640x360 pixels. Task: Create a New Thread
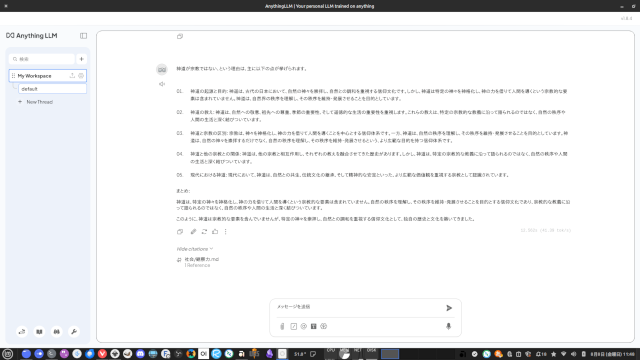click(x=36, y=102)
